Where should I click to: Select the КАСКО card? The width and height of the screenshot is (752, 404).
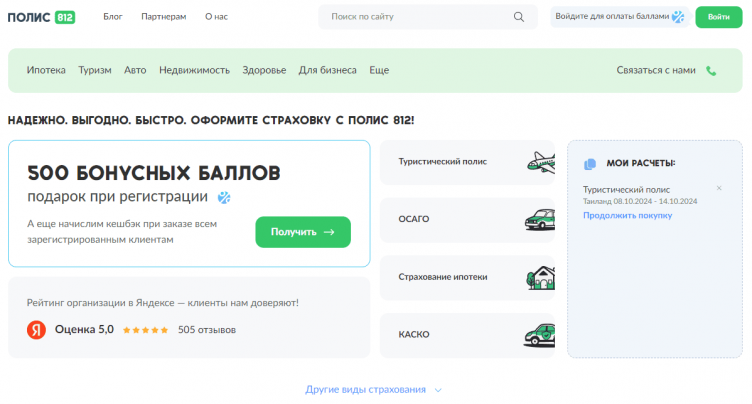467,335
